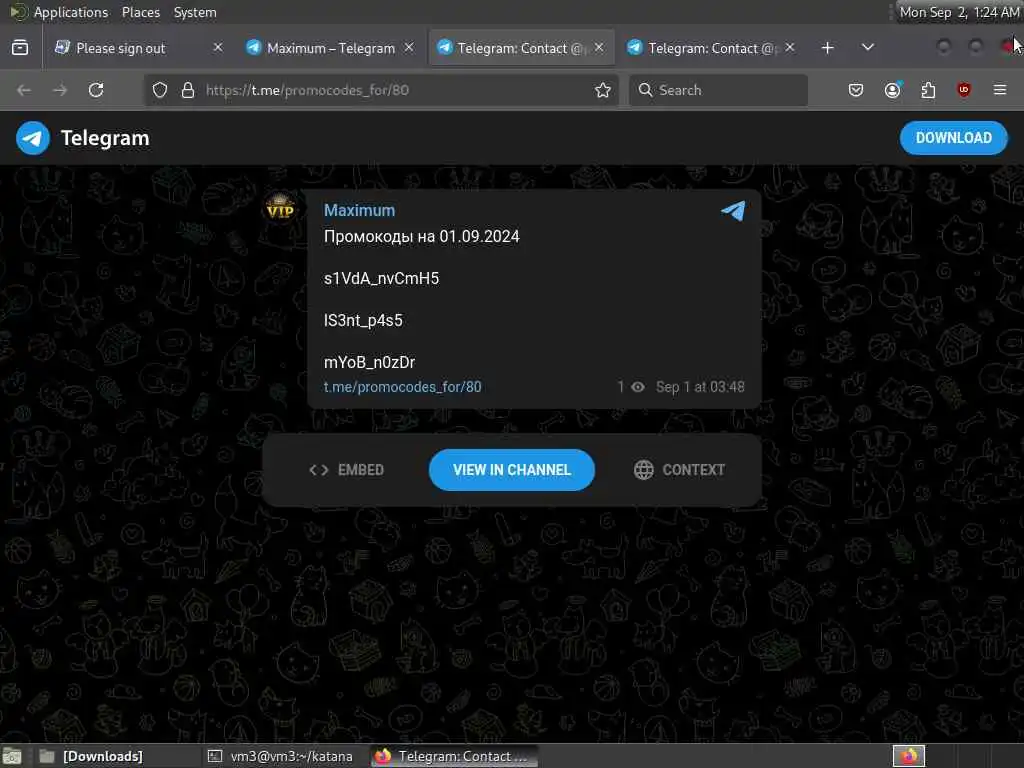Bookmark this page with the star icon

pos(603,90)
